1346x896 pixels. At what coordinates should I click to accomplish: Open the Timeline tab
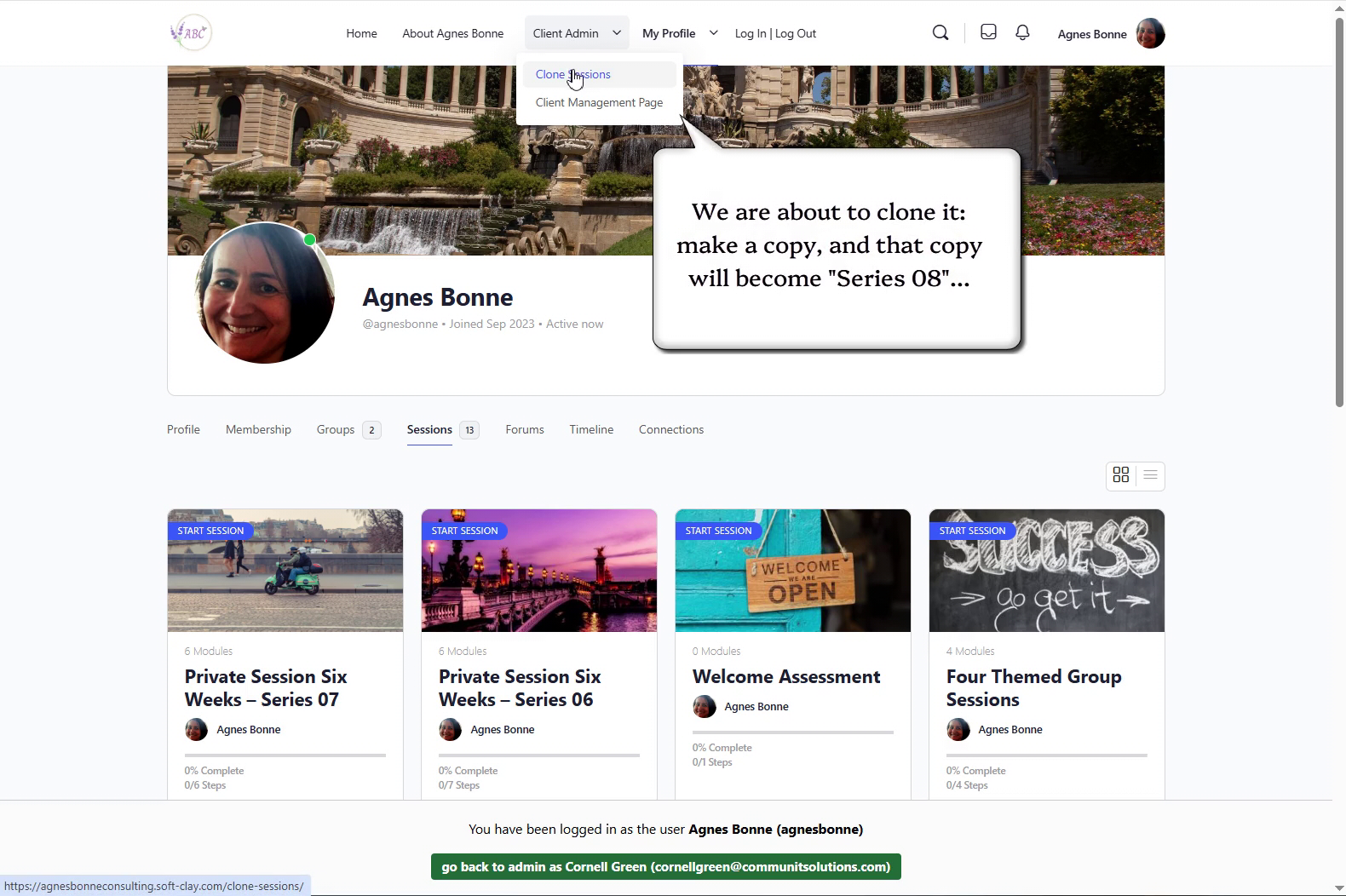point(591,429)
